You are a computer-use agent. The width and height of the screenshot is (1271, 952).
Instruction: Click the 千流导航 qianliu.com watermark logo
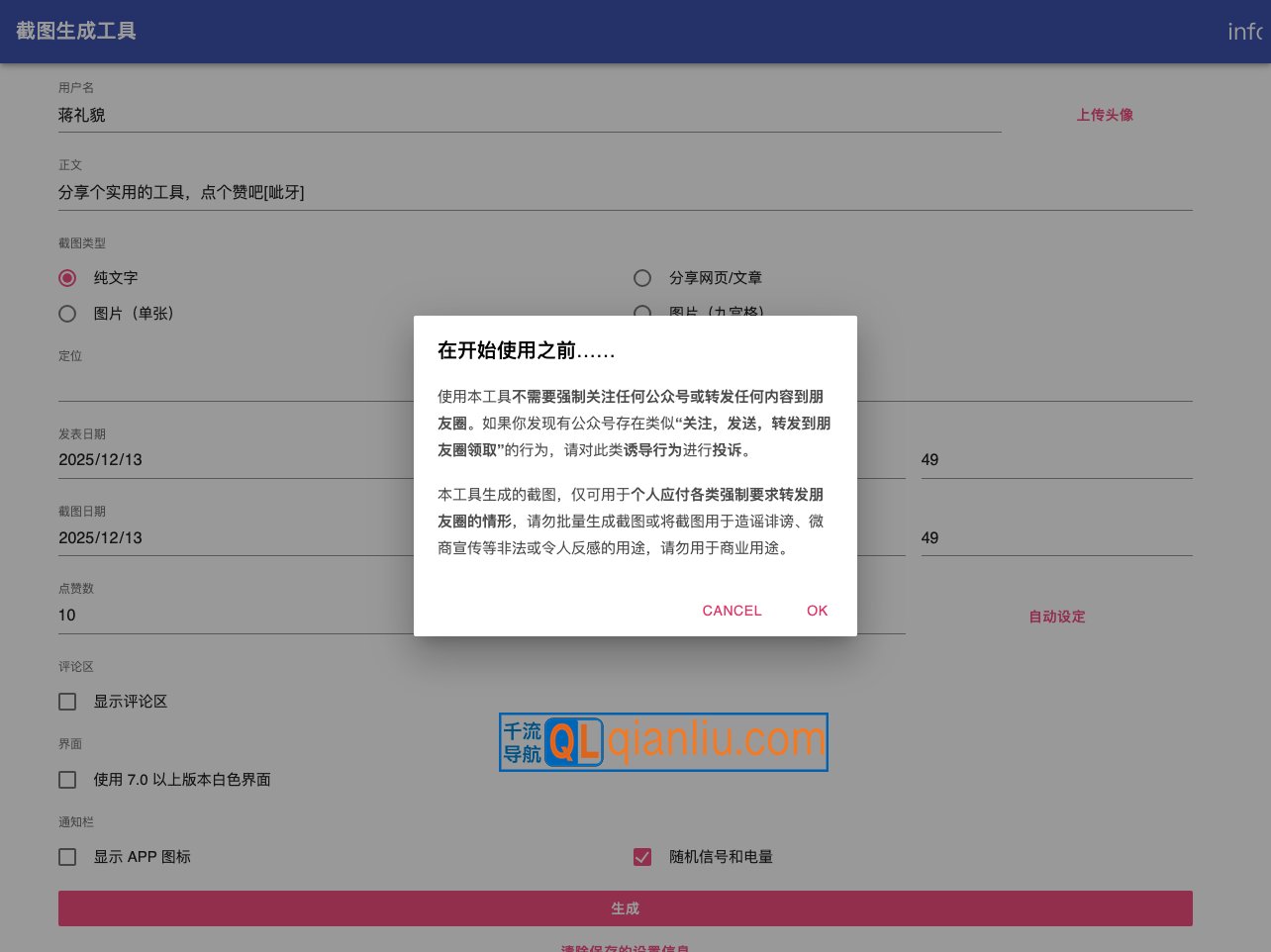tap(662, 741)
